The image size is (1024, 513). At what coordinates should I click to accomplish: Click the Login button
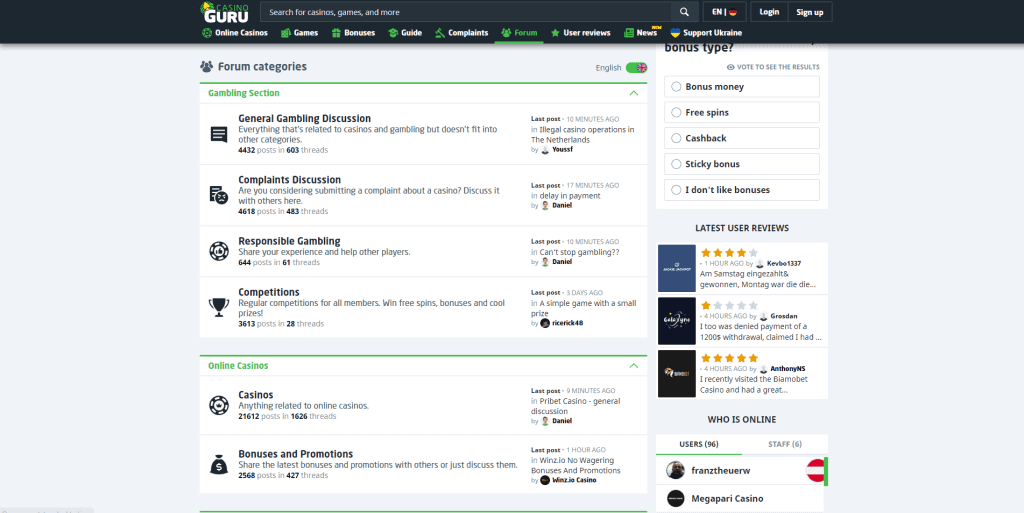(x=769, y=12)
